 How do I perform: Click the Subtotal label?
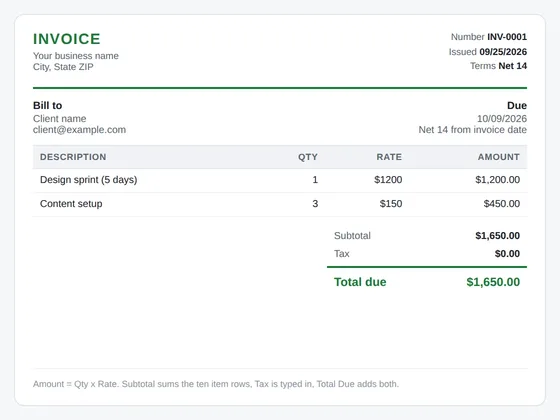[x=352, y=236]
